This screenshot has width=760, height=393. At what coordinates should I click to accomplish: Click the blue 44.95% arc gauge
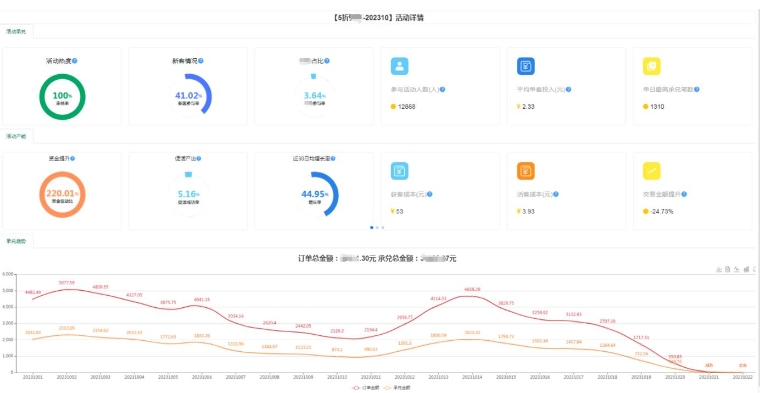pos(315,195)
